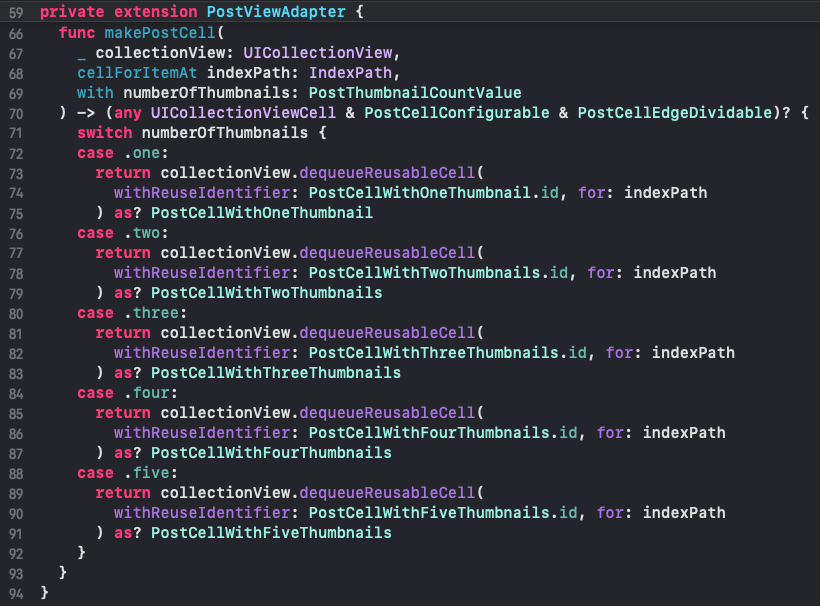The image size is (820, 606).
Task: Click withReuseIdentifier on line 82
Action: [x=202, y=352]
